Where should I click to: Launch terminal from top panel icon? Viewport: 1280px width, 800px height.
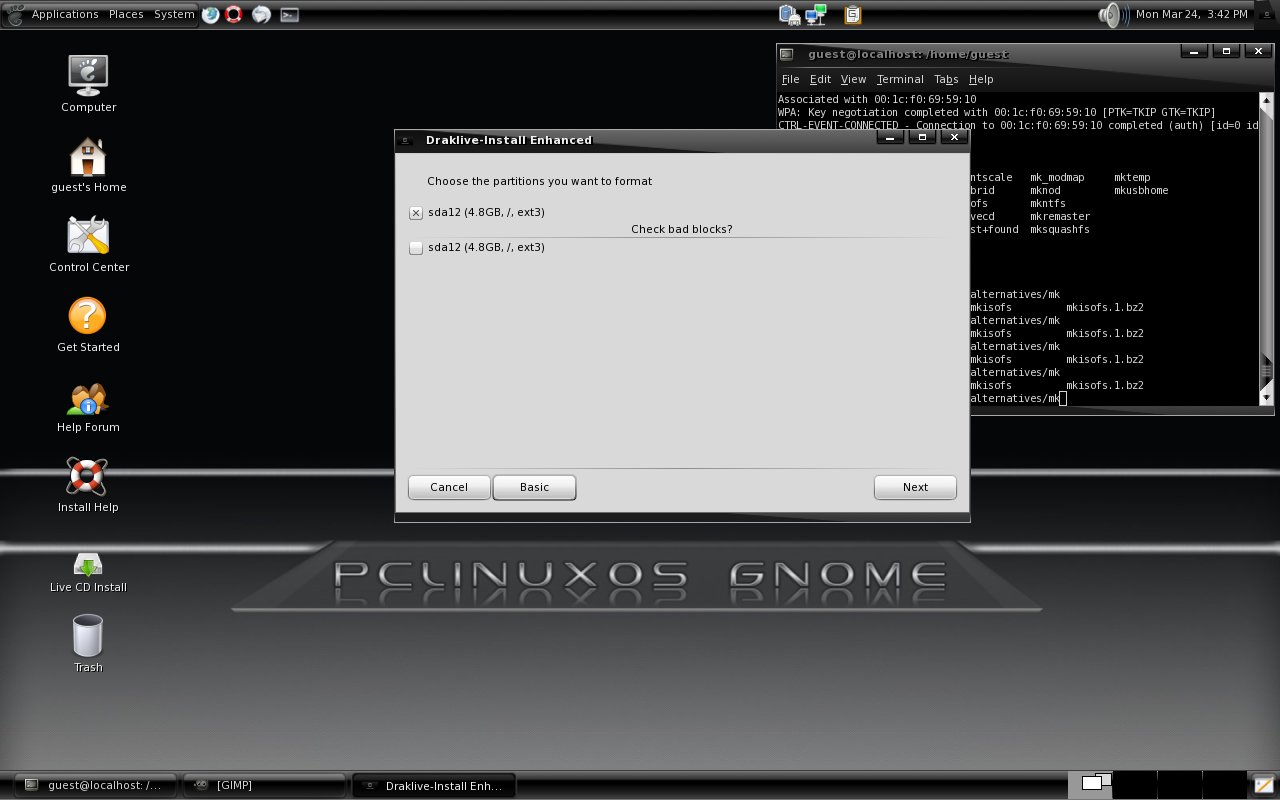pos(289,15)
